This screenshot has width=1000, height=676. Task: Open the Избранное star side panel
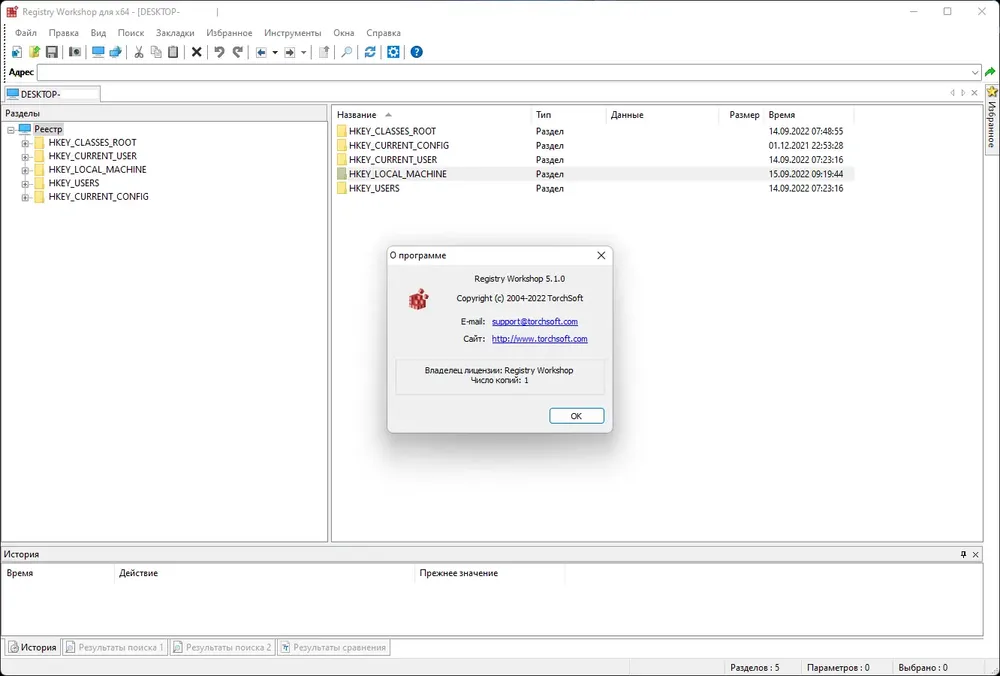pyautogui.click(x=992, y=119)
